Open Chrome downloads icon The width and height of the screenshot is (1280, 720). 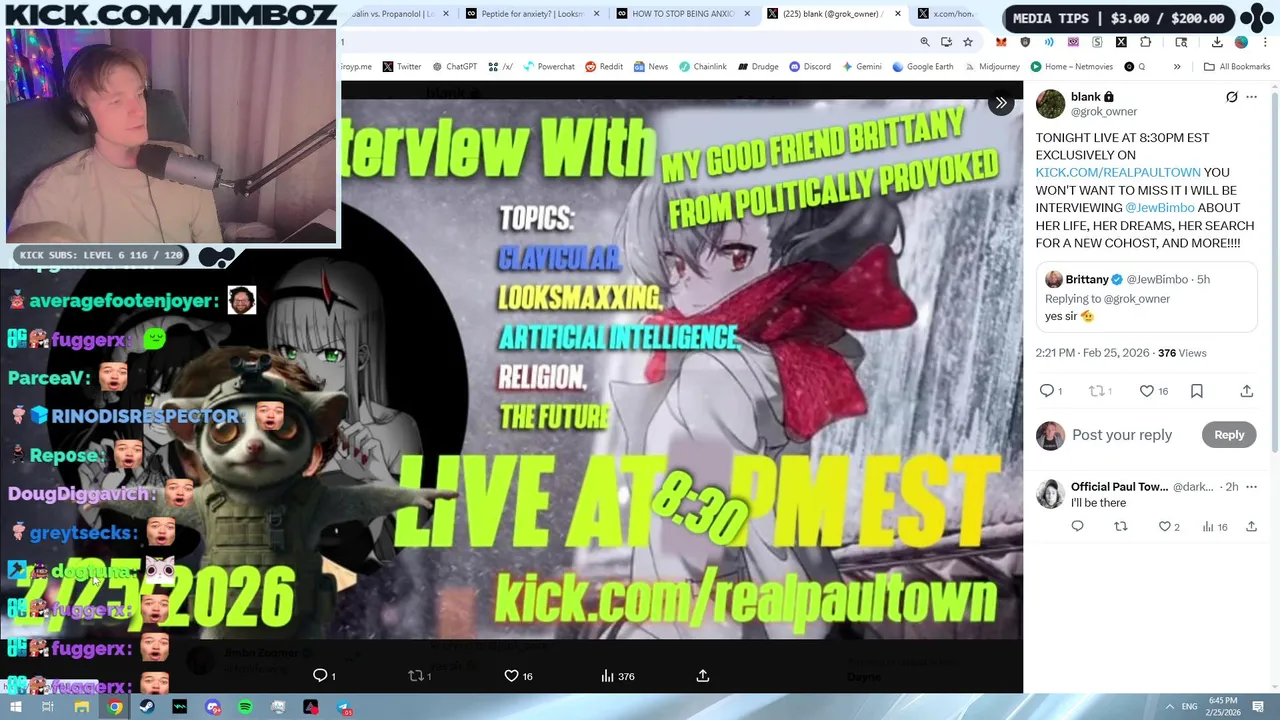1217,42
